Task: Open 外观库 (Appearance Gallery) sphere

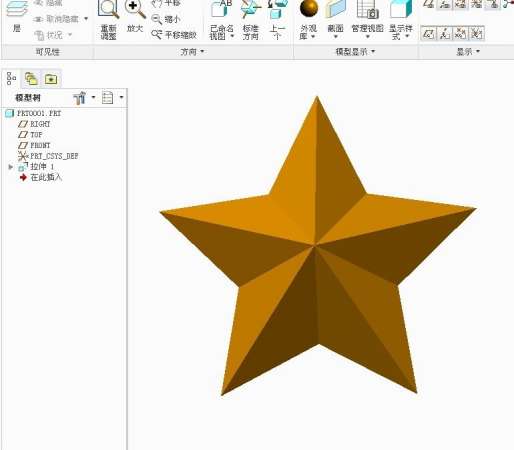Action: pos(308,9)
